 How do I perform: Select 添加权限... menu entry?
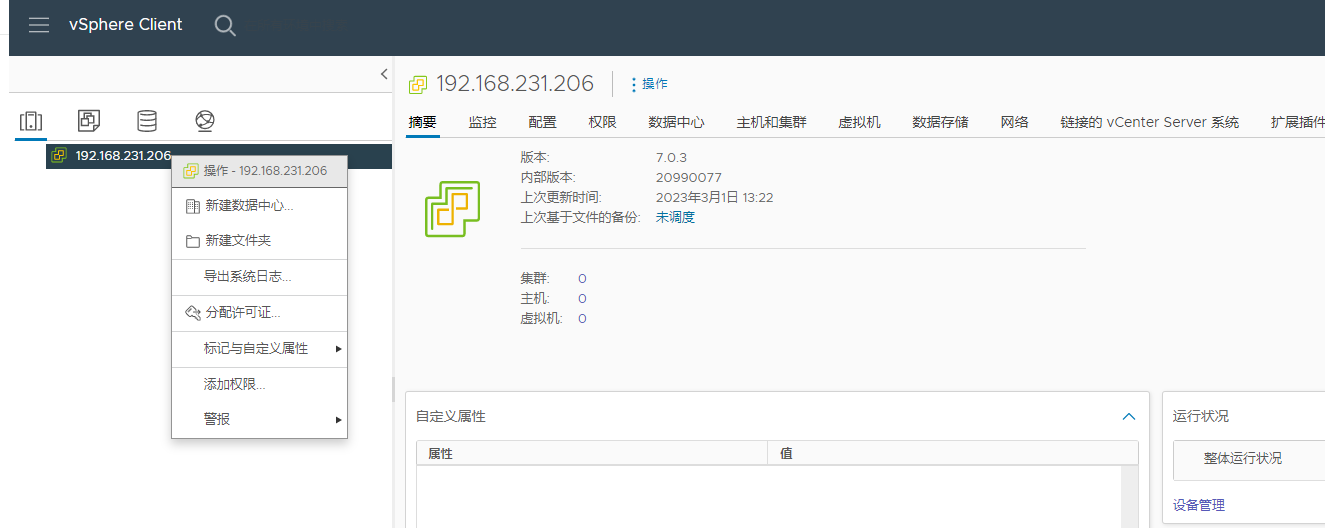(259, 384)
